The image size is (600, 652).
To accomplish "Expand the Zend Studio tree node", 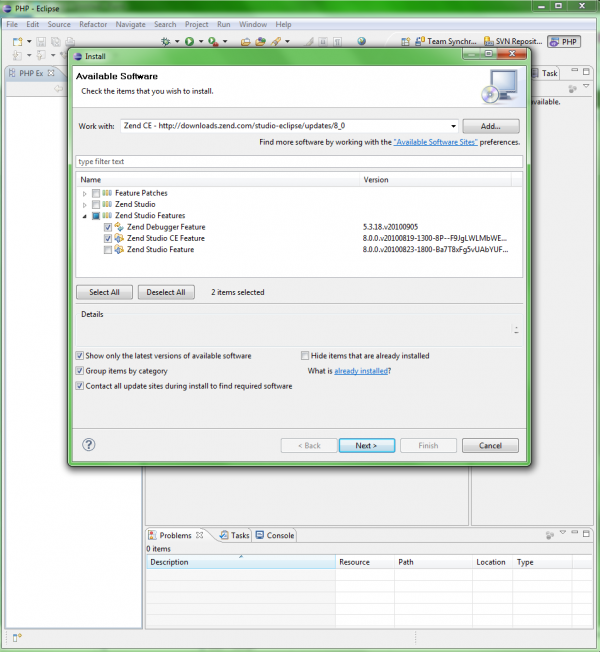I will coord(84,205).
